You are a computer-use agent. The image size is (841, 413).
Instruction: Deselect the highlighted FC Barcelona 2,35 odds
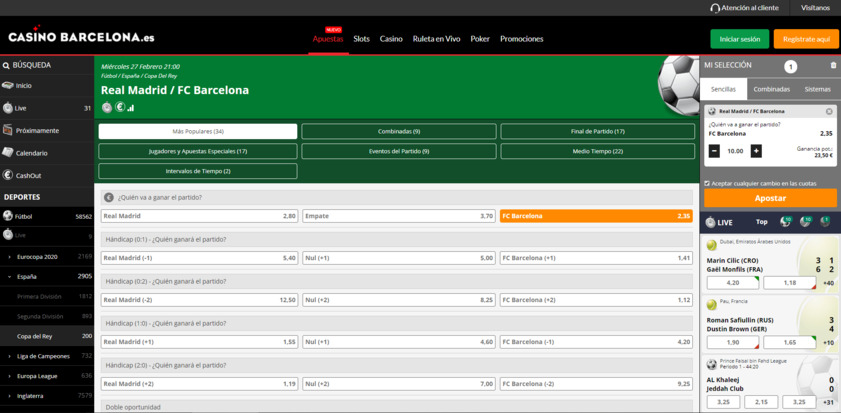(596, 216)
